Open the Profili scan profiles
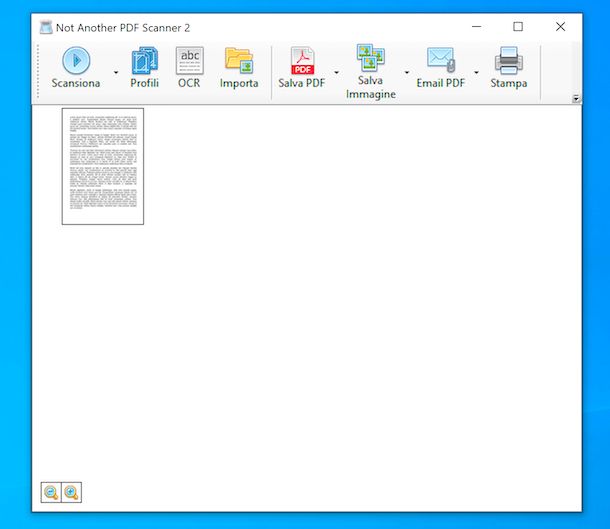 coord(144,68)
